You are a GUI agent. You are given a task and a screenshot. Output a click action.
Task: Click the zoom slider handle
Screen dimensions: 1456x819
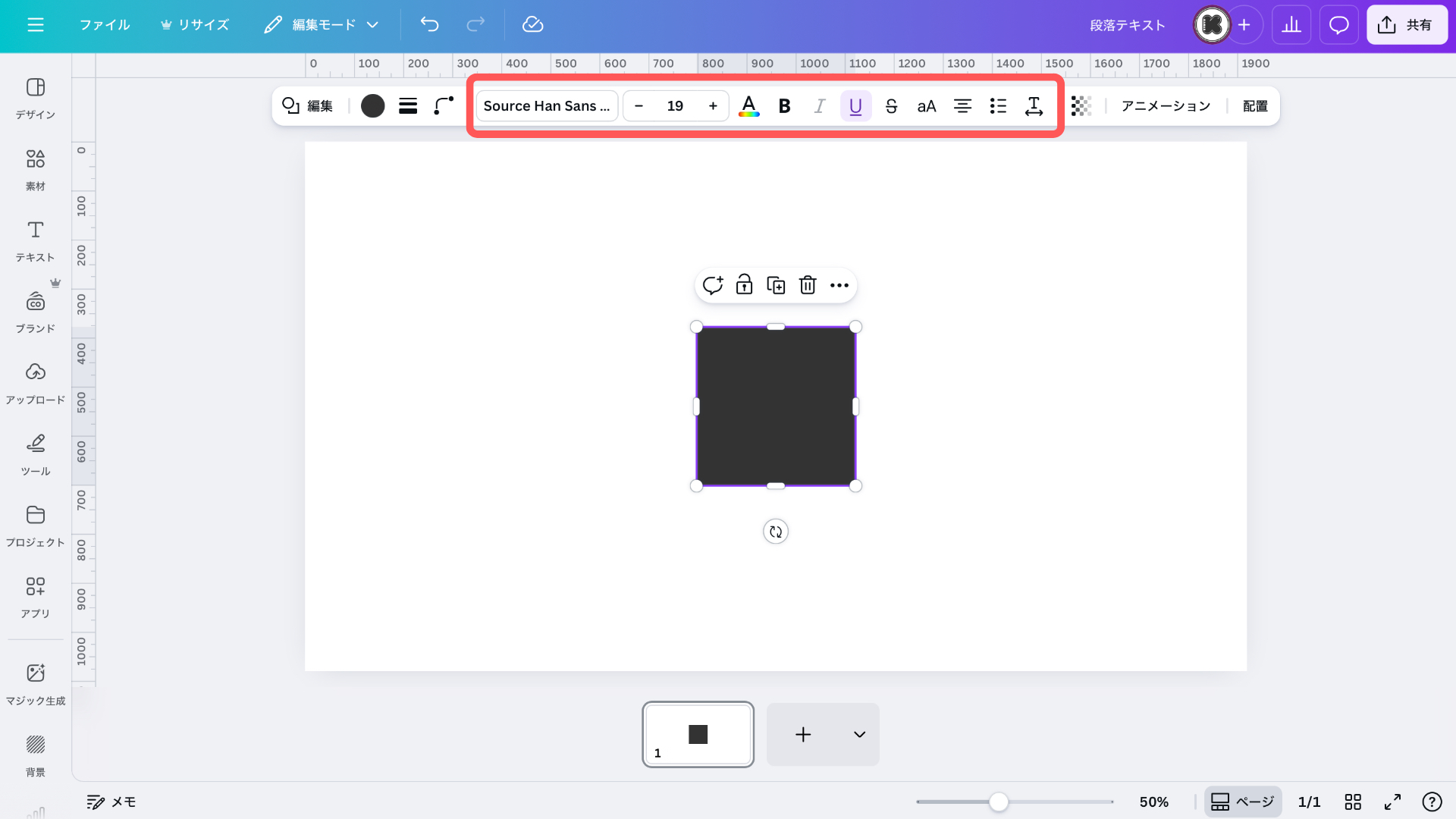(x=999, y=802)
